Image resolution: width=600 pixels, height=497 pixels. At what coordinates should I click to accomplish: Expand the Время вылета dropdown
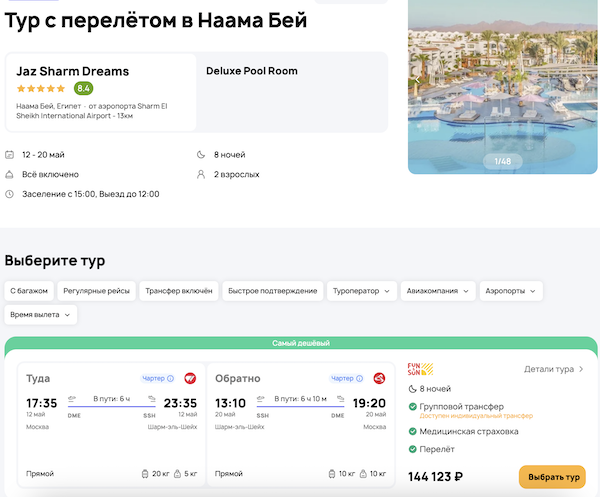41,314
